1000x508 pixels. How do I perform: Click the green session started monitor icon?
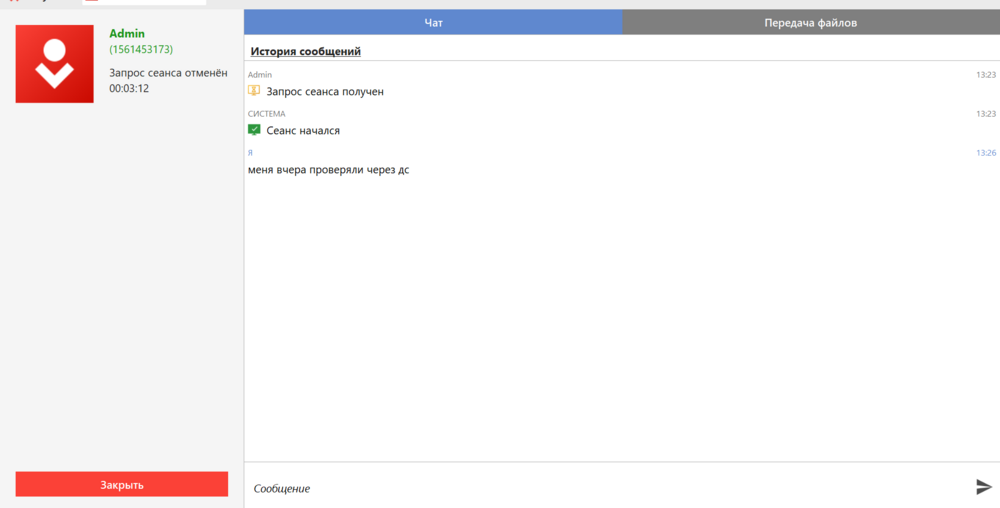254,130
